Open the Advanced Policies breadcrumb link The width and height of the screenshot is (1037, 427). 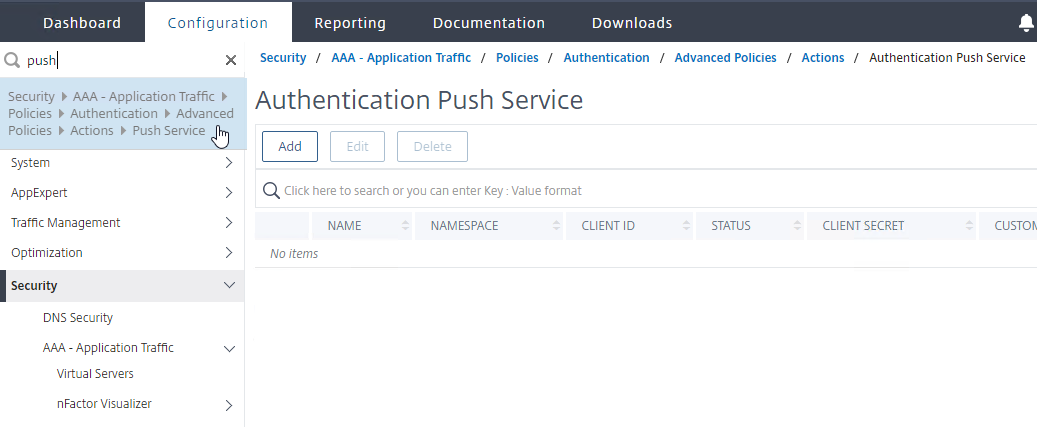point(726,58)
